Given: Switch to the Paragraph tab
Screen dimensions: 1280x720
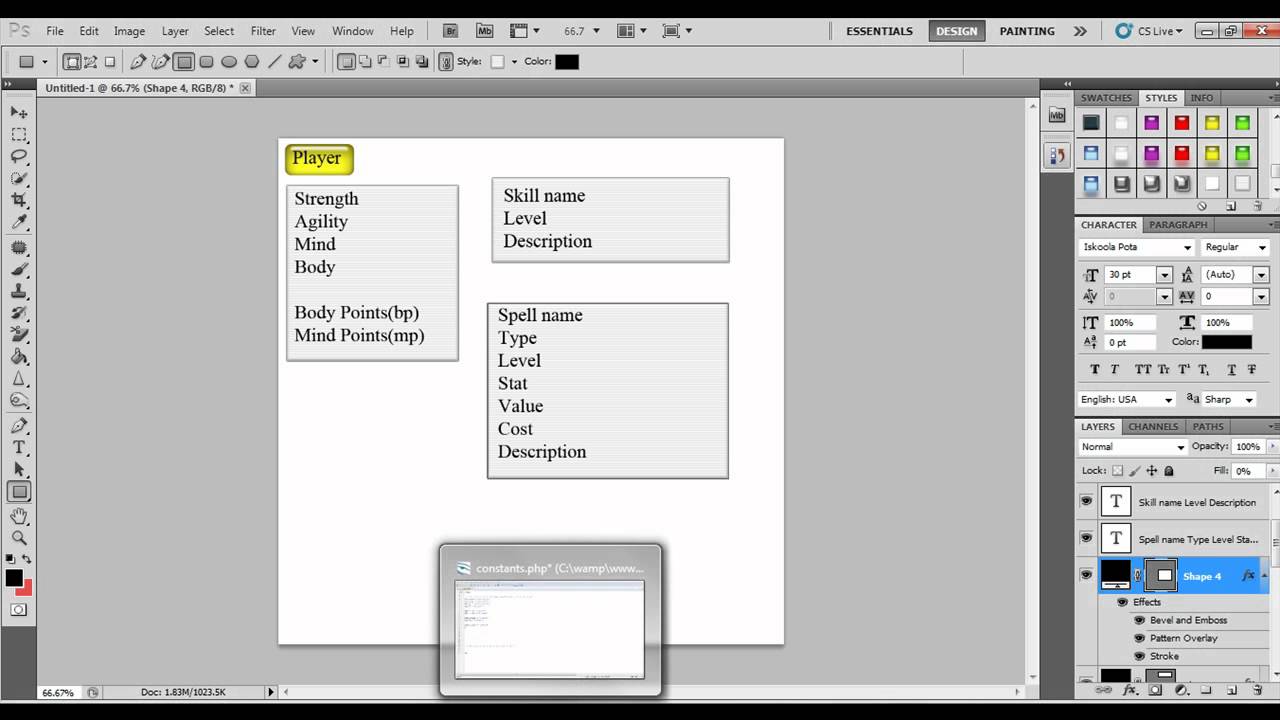Looking at the screenshot, I should (x=1178, y=225).
